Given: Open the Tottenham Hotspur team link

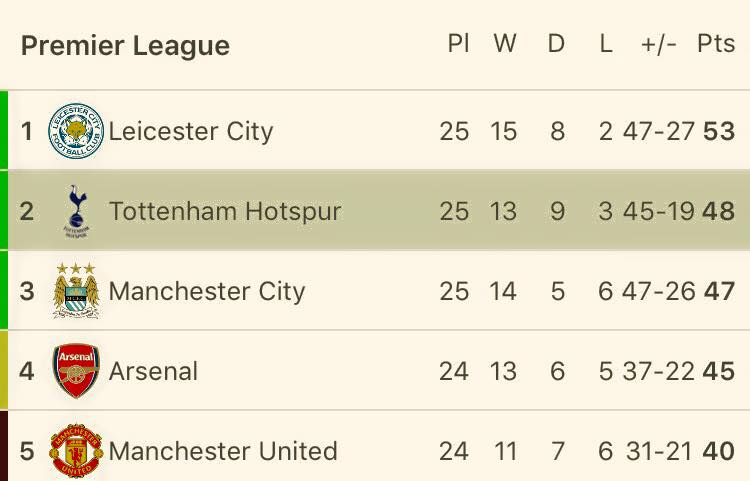Looking at the screenshot, I should click(225, 211).
